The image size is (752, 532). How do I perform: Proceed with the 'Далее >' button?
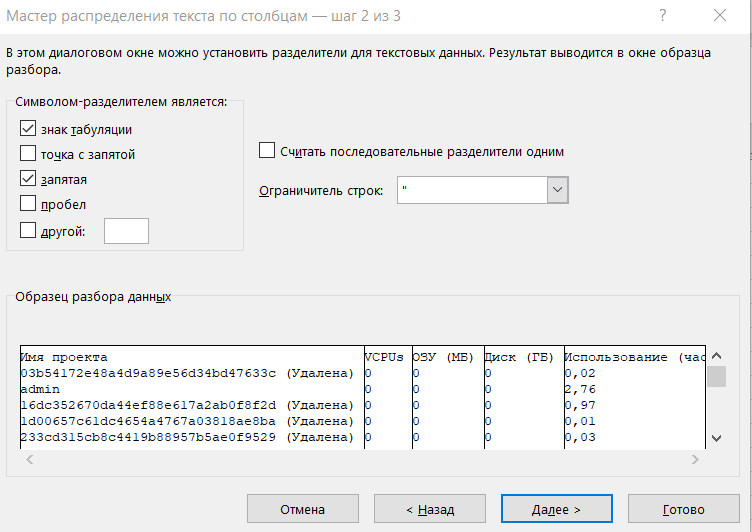click(556, 509)
